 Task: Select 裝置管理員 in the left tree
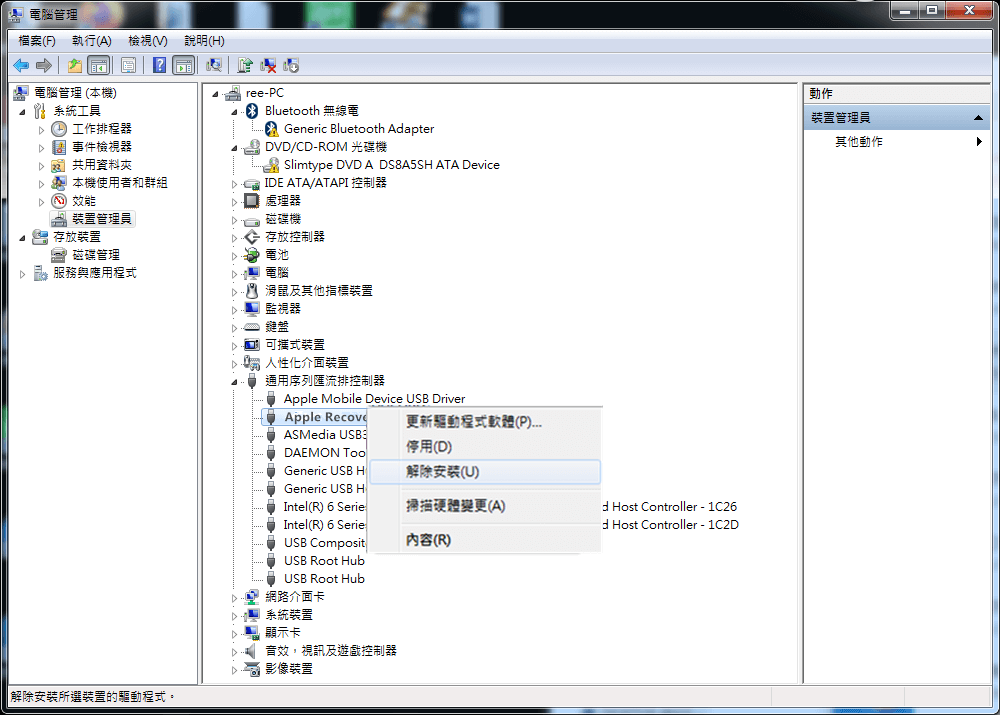104,218
